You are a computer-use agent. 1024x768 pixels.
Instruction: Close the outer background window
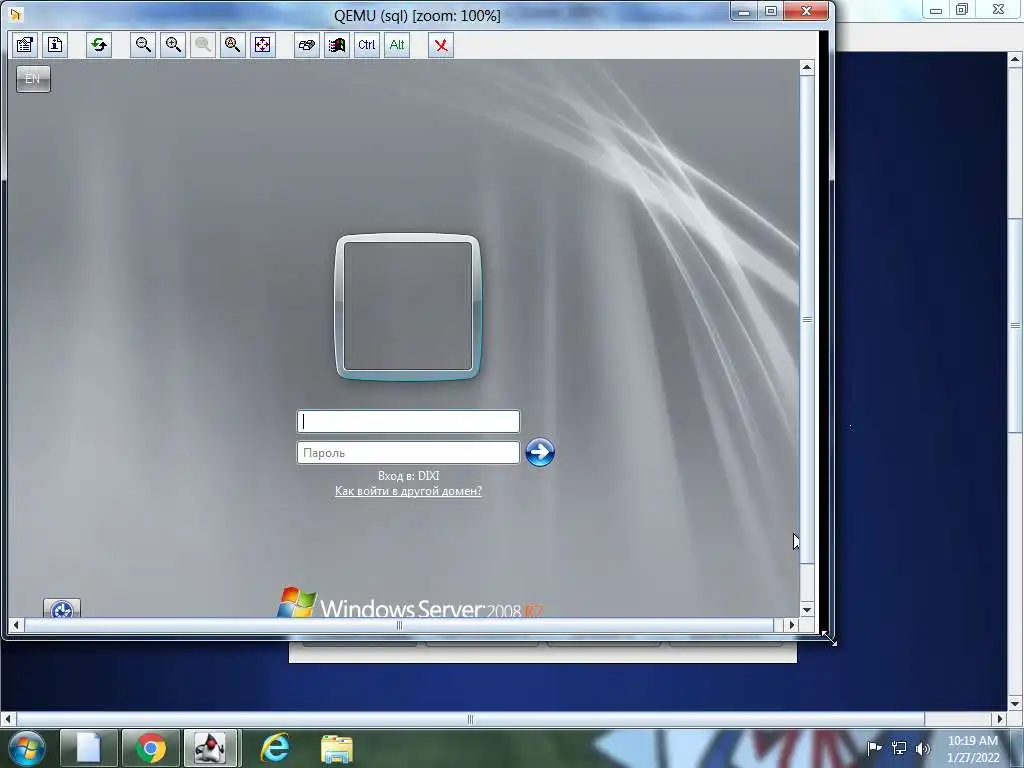click(x=999, y=10)
